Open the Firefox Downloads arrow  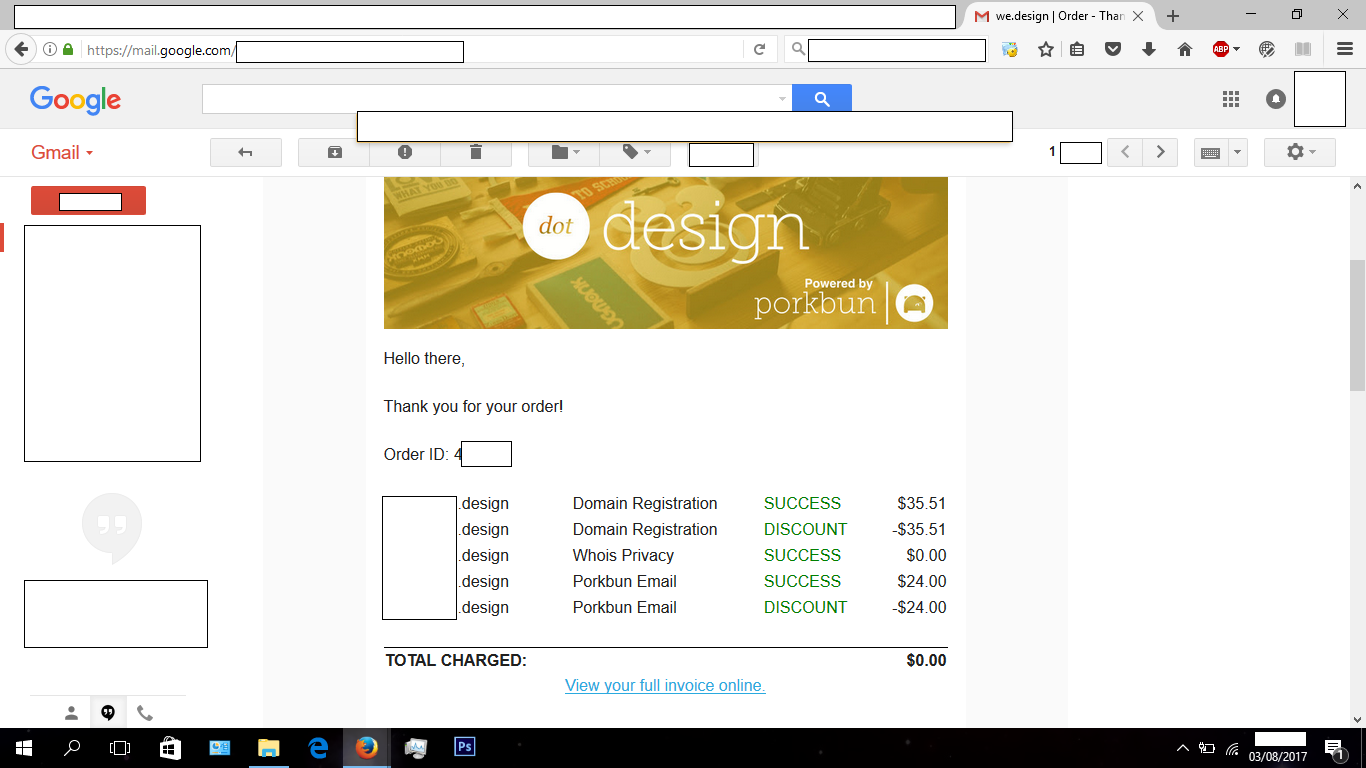[x=1149, y=49]
